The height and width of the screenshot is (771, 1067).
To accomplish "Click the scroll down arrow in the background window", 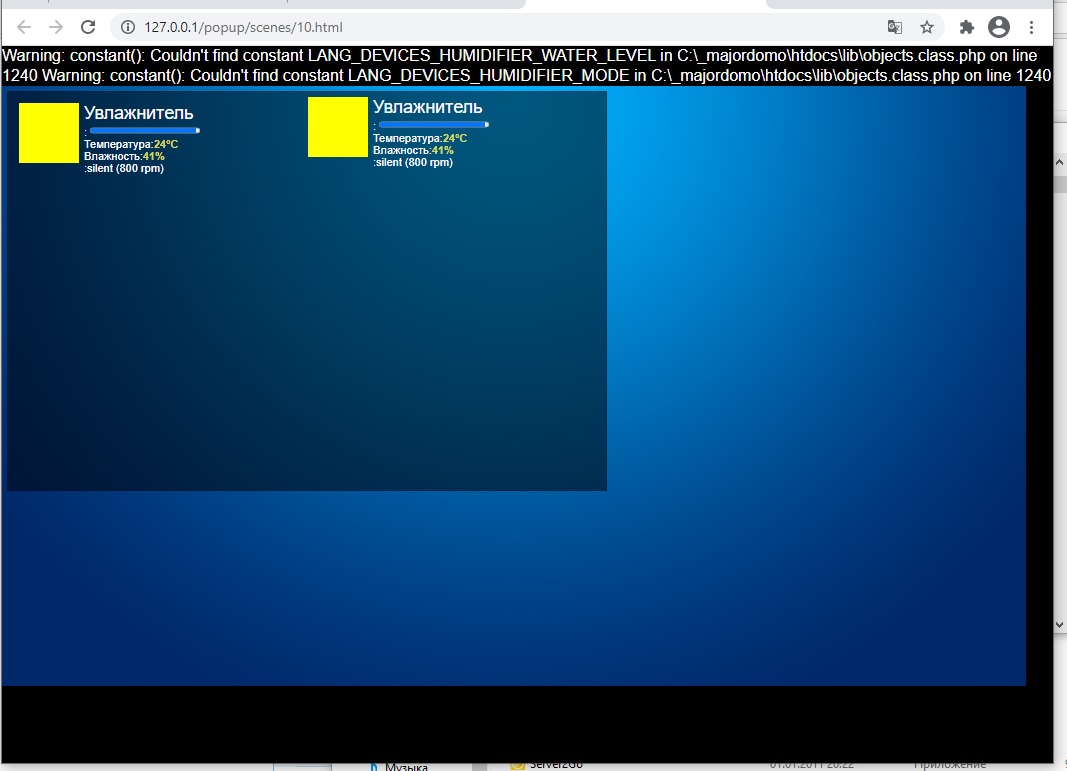I will coord(1060,624).
